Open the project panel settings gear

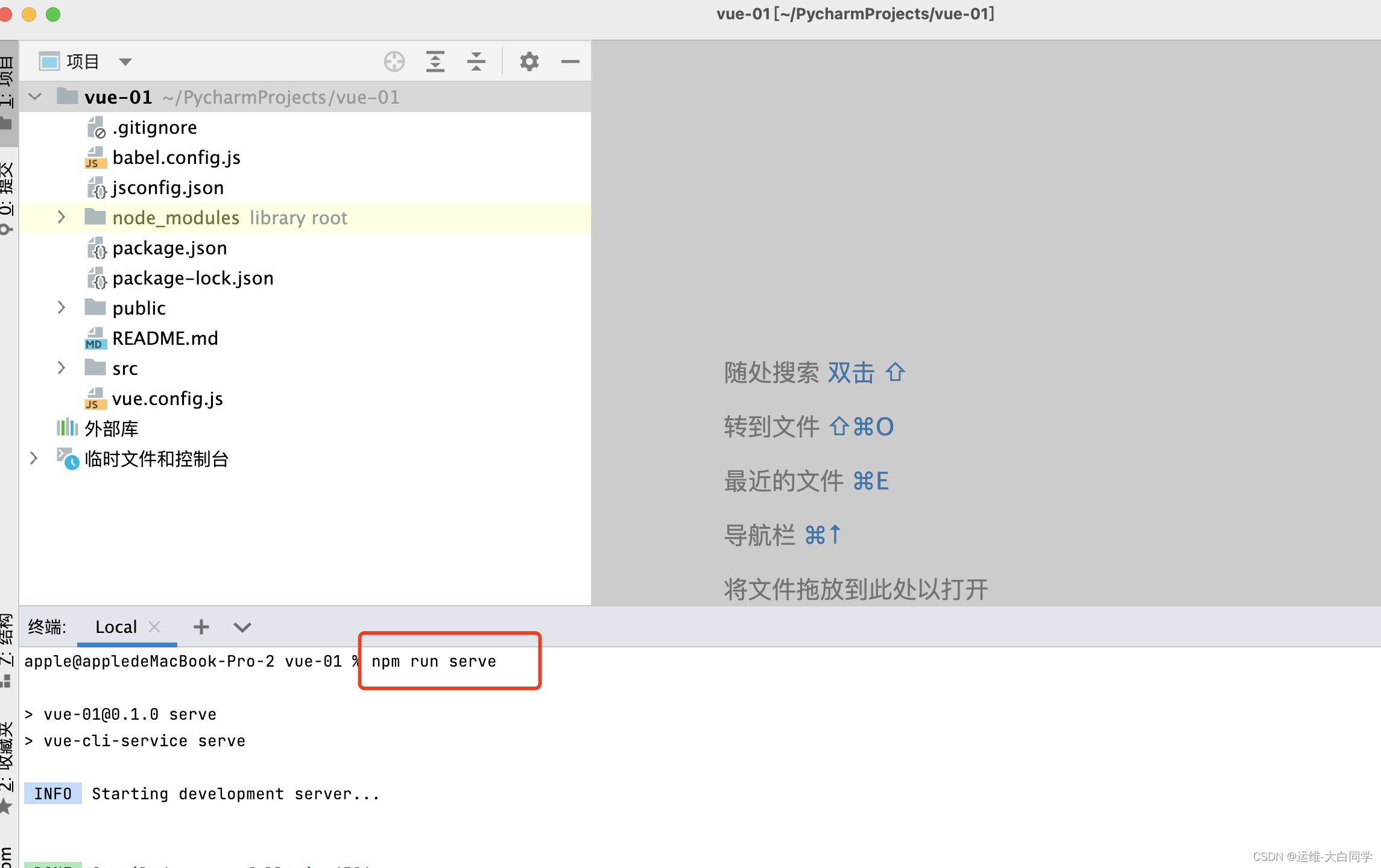point(529,61)
